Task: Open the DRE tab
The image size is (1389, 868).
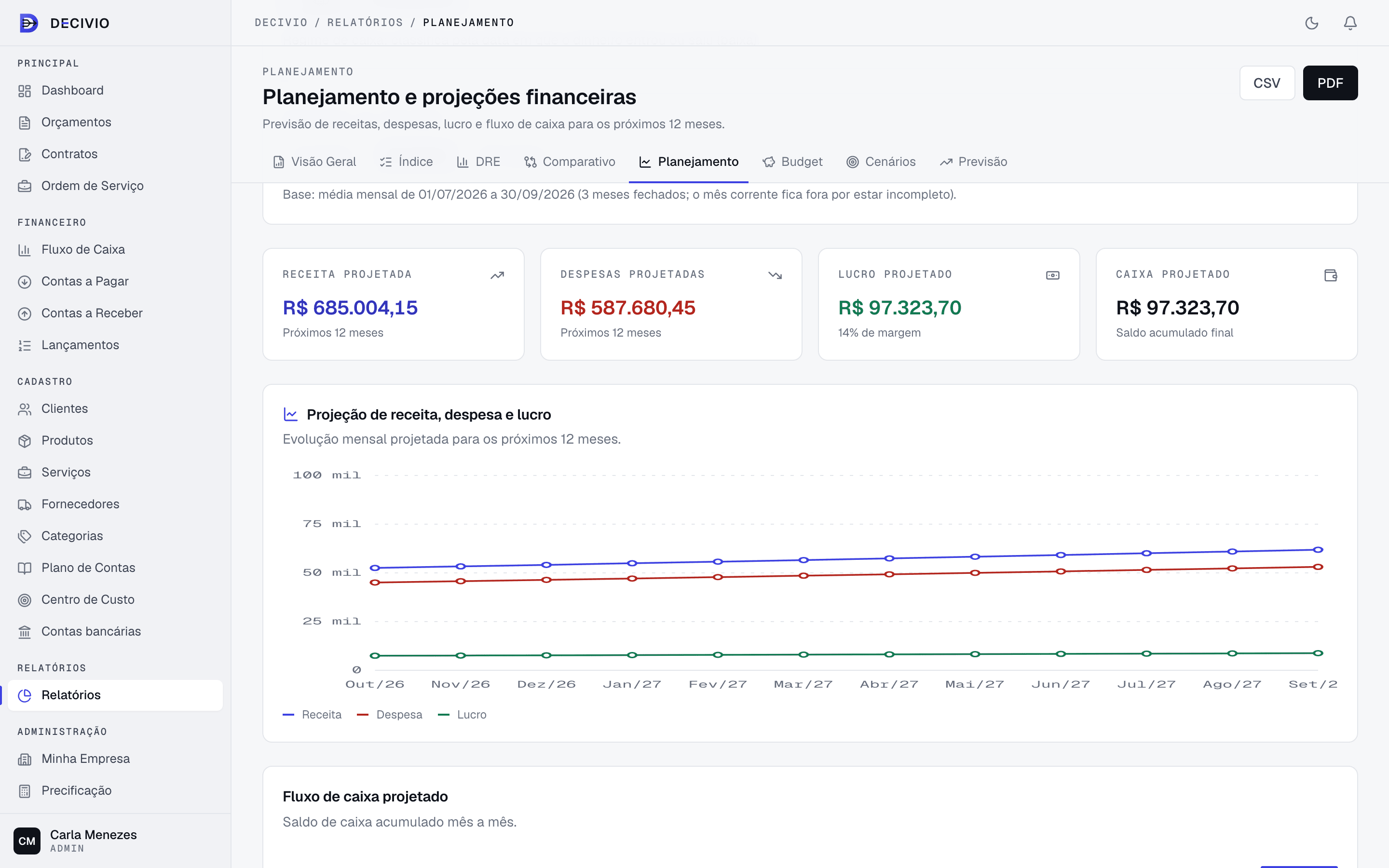Action: (478, 162)
